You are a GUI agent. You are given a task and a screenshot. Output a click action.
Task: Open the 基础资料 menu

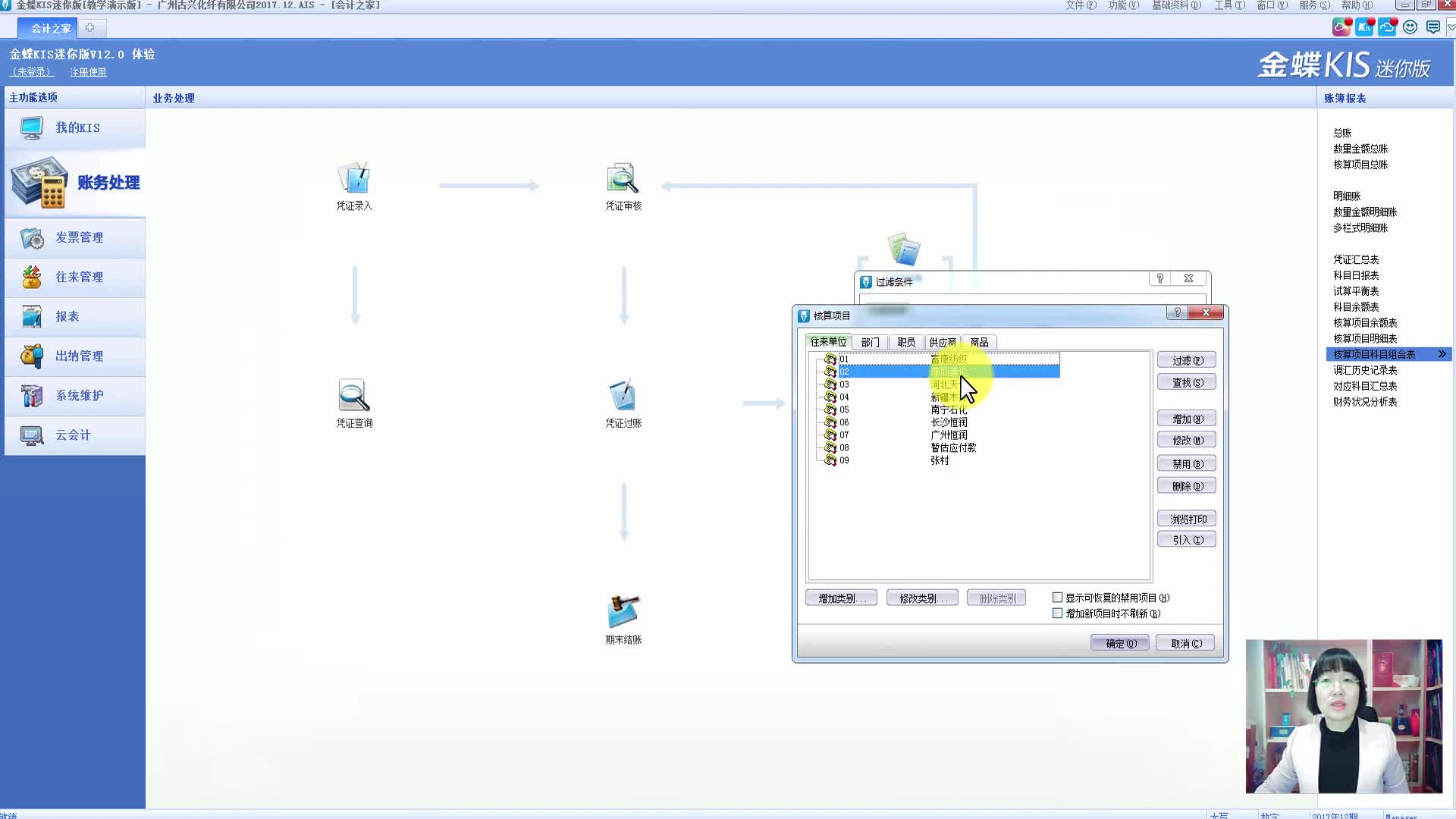coord(1175,5)
